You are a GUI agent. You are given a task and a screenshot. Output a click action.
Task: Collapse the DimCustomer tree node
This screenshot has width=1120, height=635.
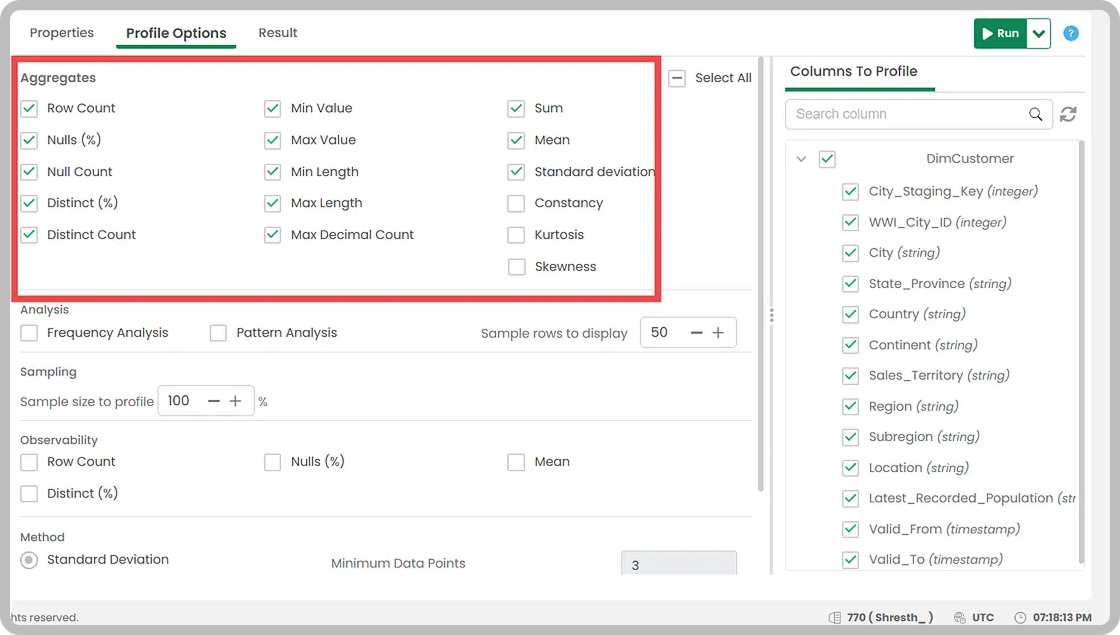[801, 159]
